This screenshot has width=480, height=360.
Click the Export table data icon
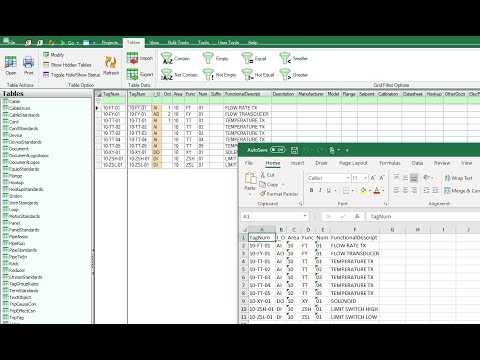(x=132, y=74)
